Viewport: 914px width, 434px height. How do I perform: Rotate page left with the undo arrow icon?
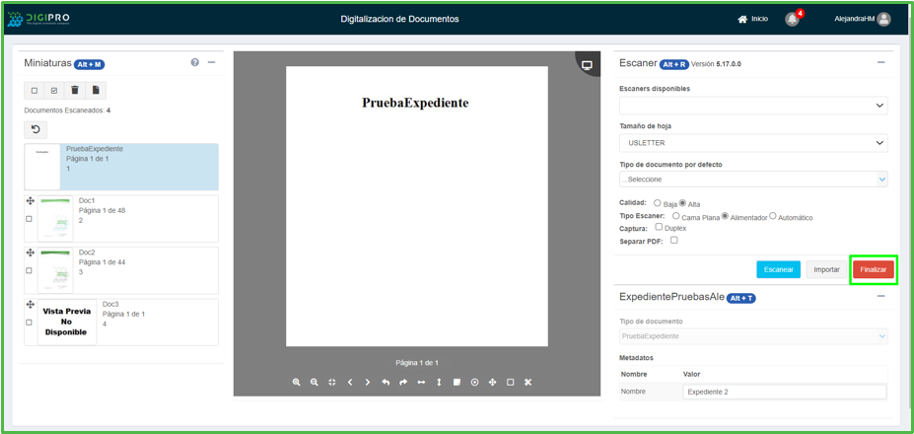(386, 382)
